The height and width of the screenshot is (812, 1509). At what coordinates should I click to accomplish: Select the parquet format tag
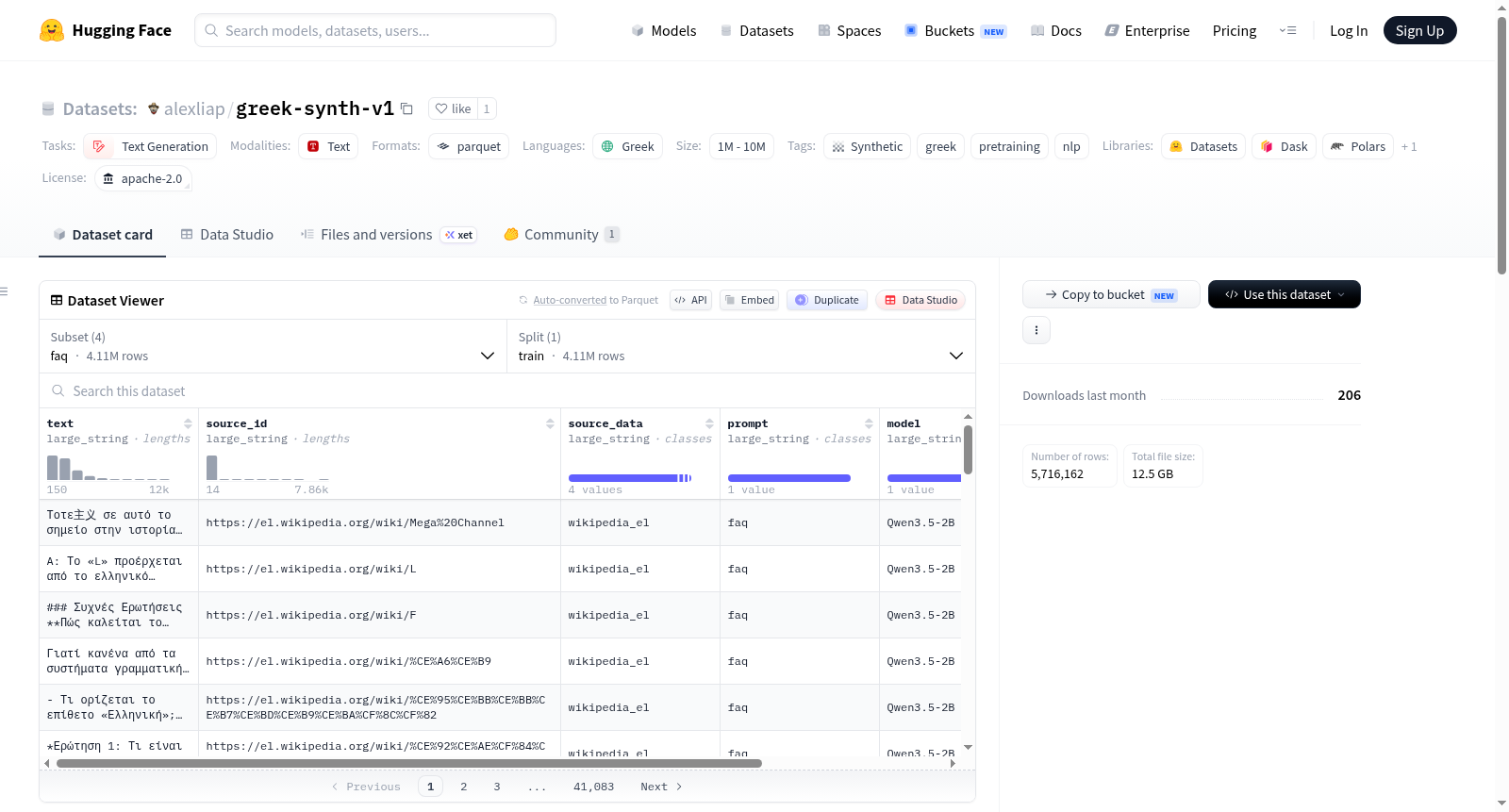click(469, 146)
